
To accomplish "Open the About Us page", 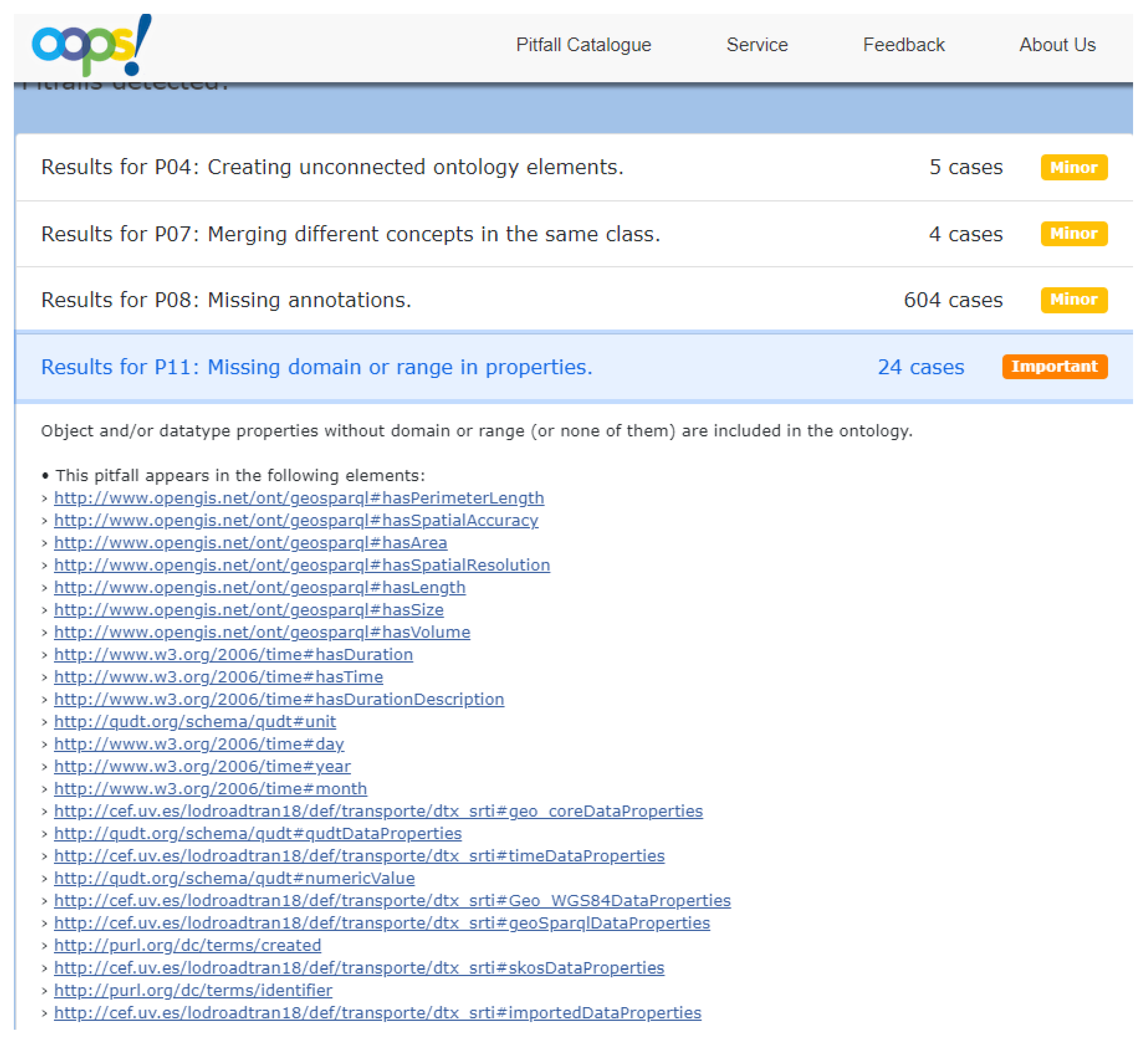I will [x=1057, y=44].
